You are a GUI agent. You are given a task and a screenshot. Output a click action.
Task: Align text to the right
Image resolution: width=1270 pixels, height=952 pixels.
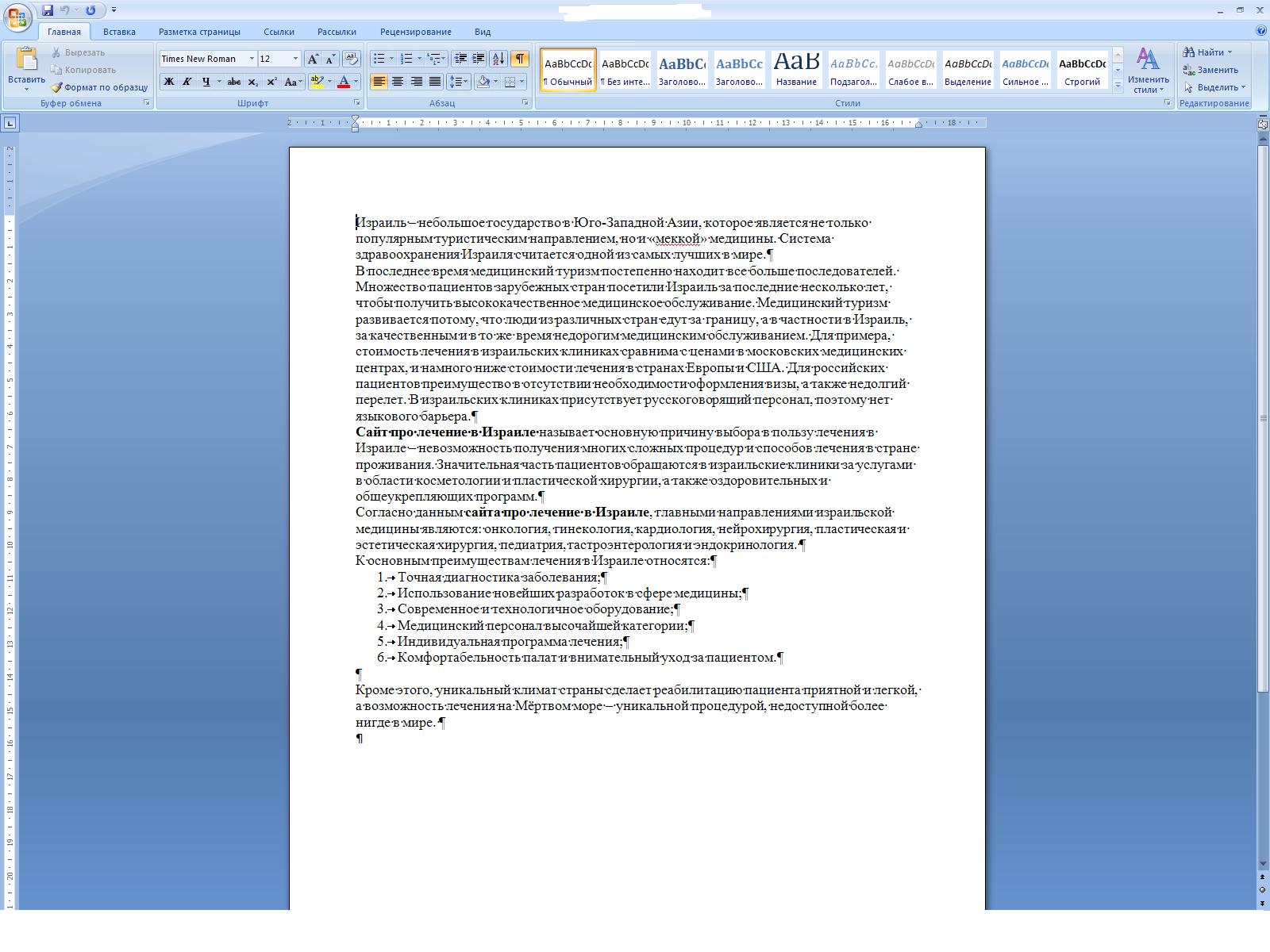point(416,82)
